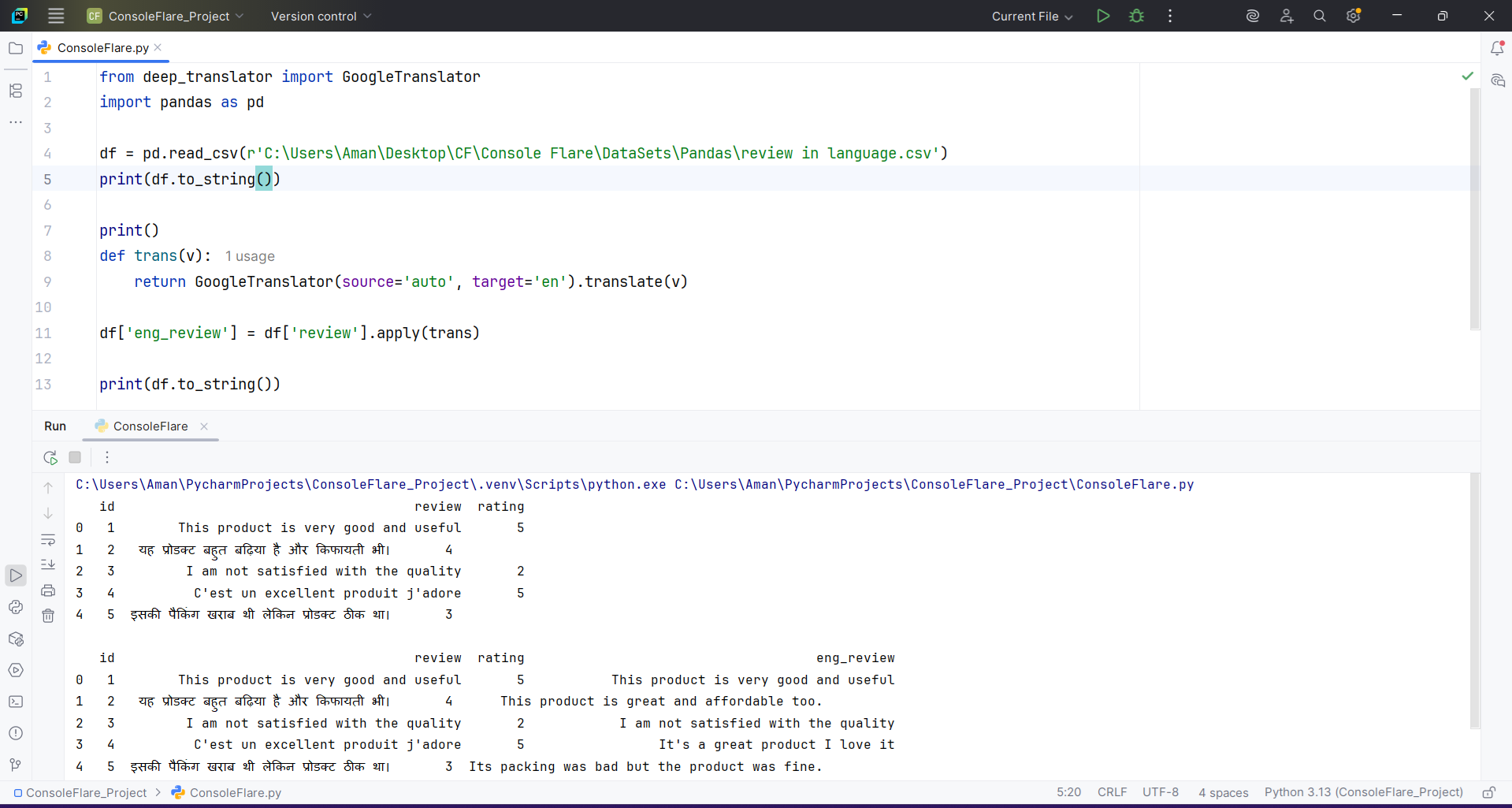Toggle file read-only lock in status bar
The width and height of the screenshot is (1512, 808).
tap(1488, 792)
